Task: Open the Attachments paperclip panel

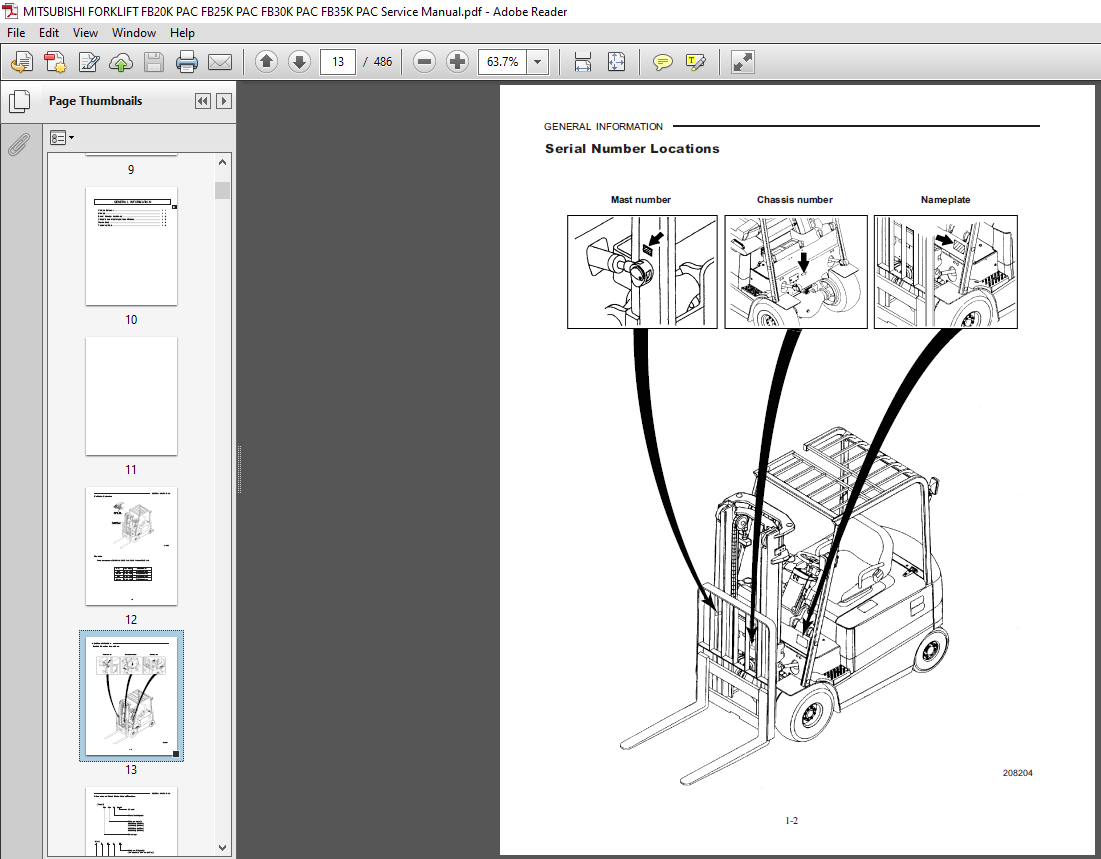Action: pyautogui.click(x=18, y=144)
